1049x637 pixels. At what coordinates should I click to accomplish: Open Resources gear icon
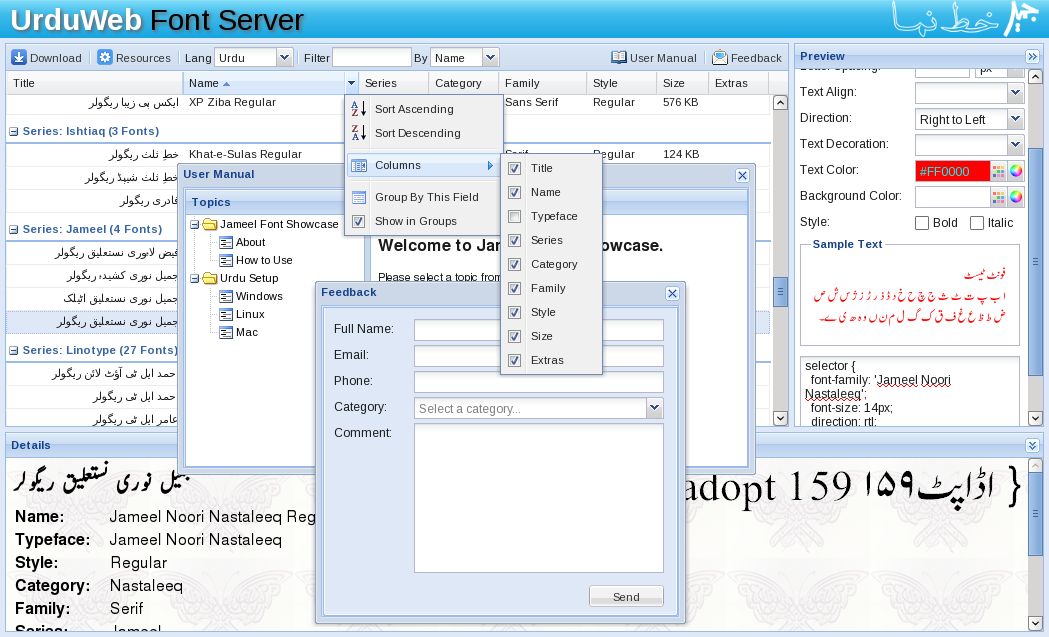(105, 58)
